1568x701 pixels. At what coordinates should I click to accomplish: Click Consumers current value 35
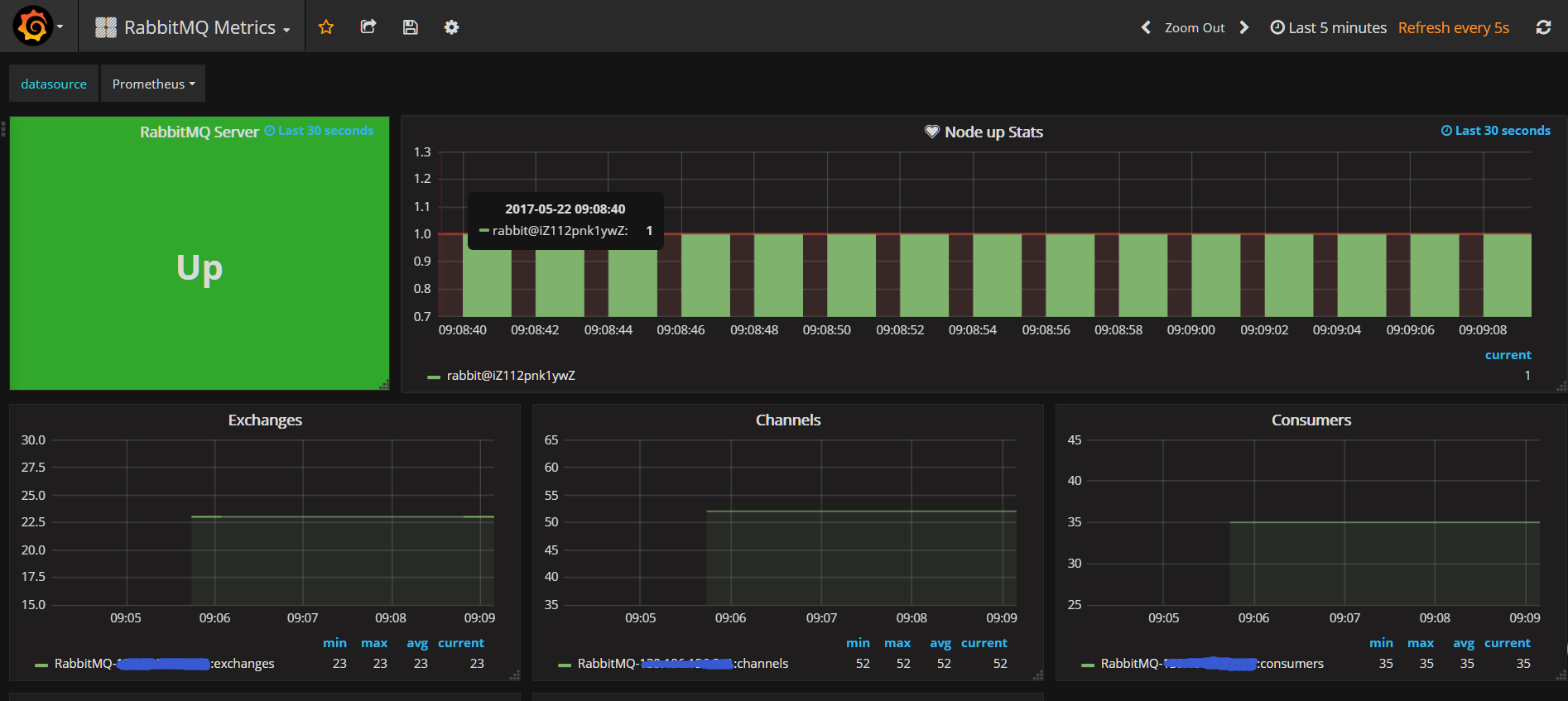click(x=1523, y=664)
